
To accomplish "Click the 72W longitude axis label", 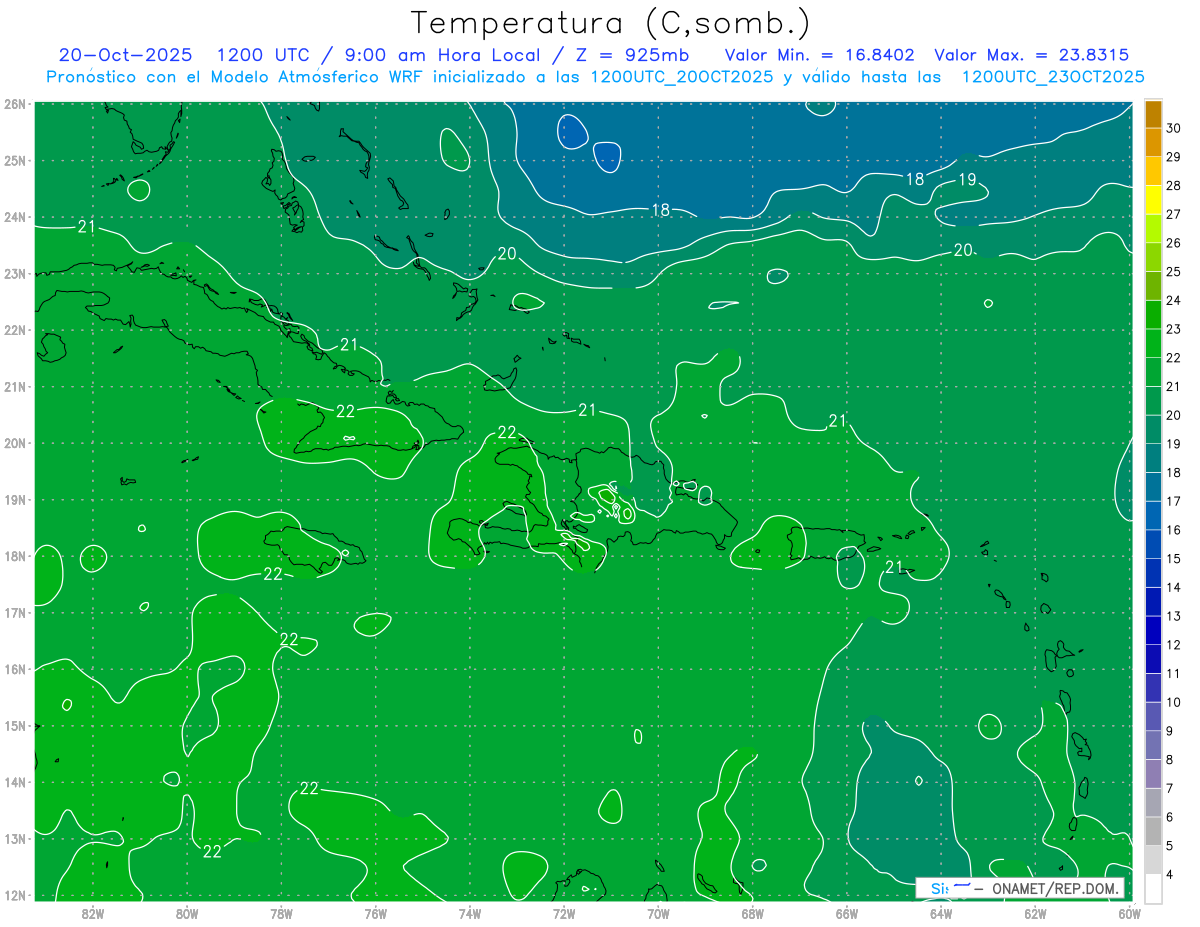I will point(563,913).
